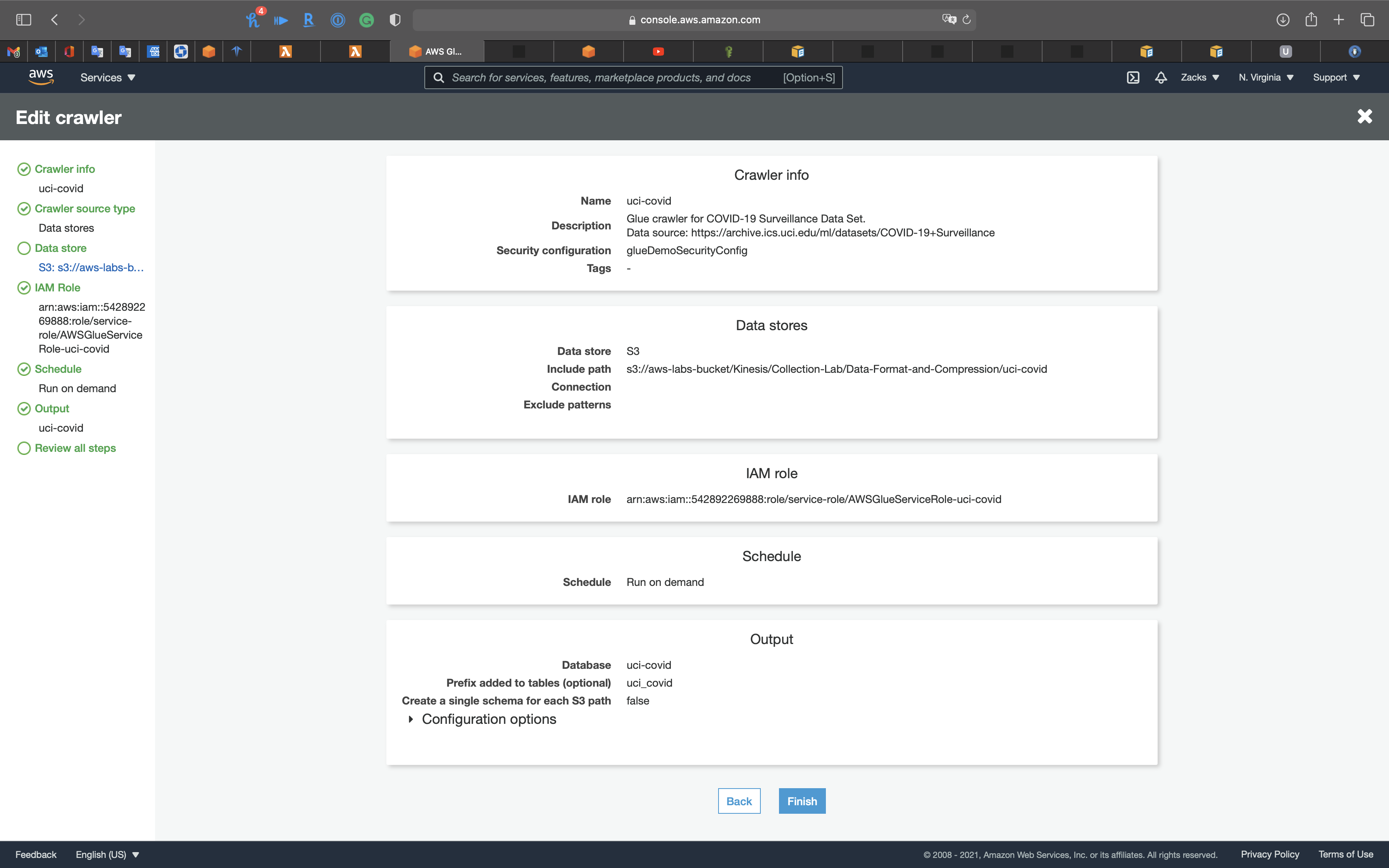Click the page reload icon in the address bar

coord(967,19)
